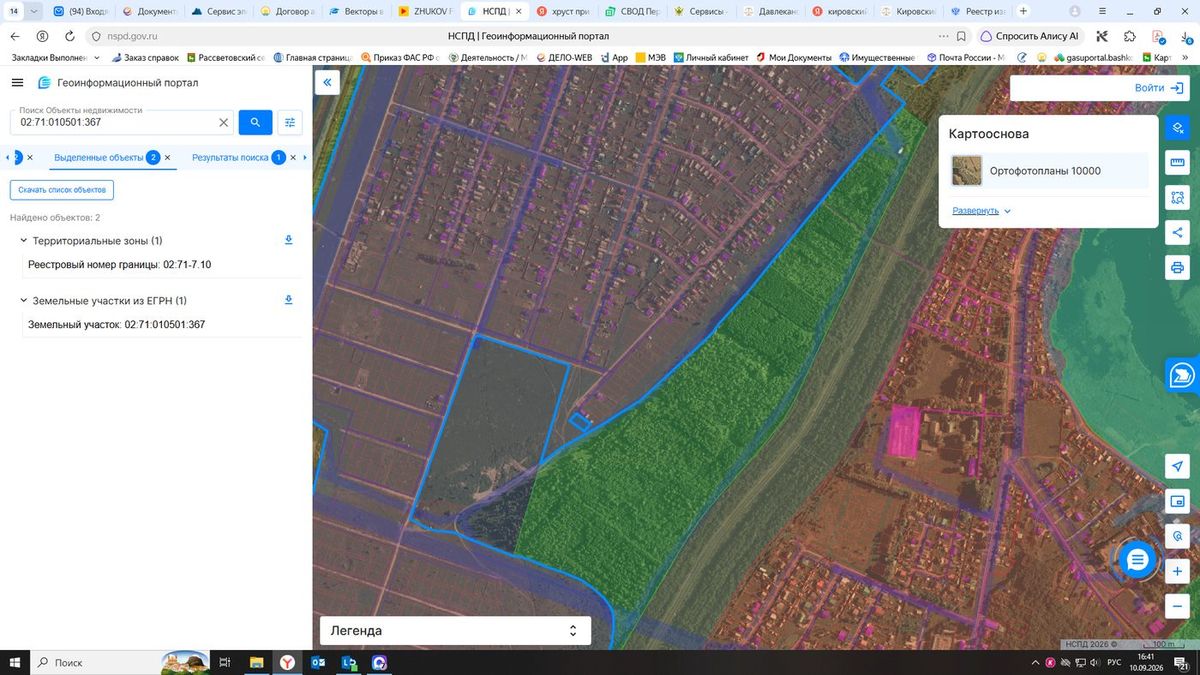Image resolution: width=1200 pixels, height=675 pixels.
Task: Select Реестровый номер границы: 02:71-7.10
Action: 120,265
